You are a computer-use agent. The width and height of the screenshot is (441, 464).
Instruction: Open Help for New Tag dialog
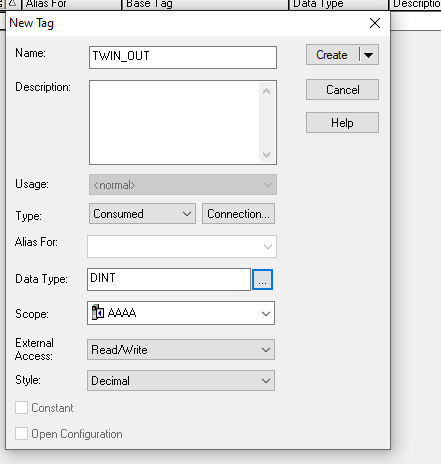342,123
